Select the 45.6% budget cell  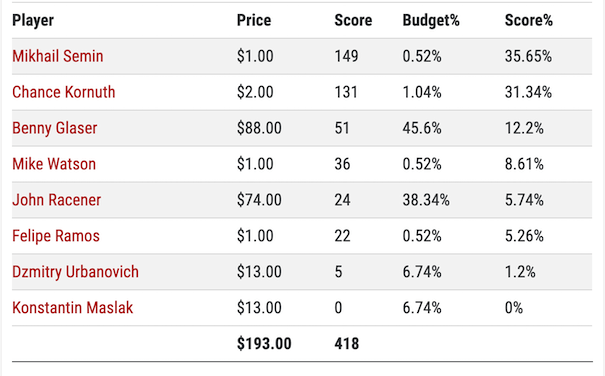[422, 128]
